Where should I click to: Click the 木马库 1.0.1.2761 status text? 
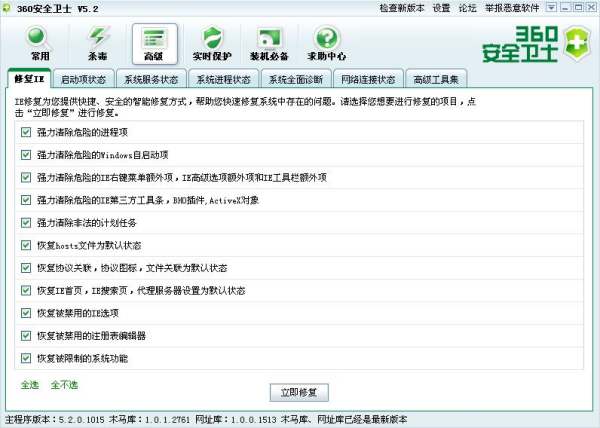point(149,420)
